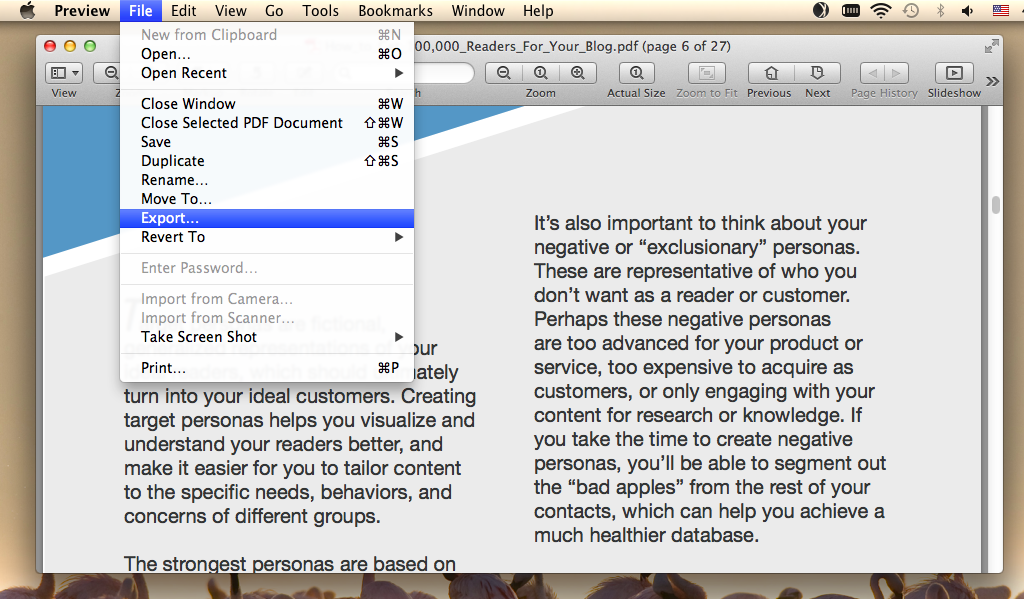
Task: Go to the Next page
Action: [817, 72]
